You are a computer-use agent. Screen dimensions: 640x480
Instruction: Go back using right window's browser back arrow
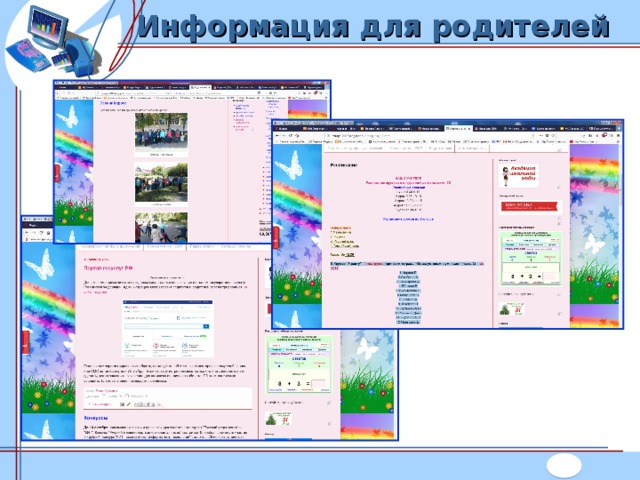point(278,136)
